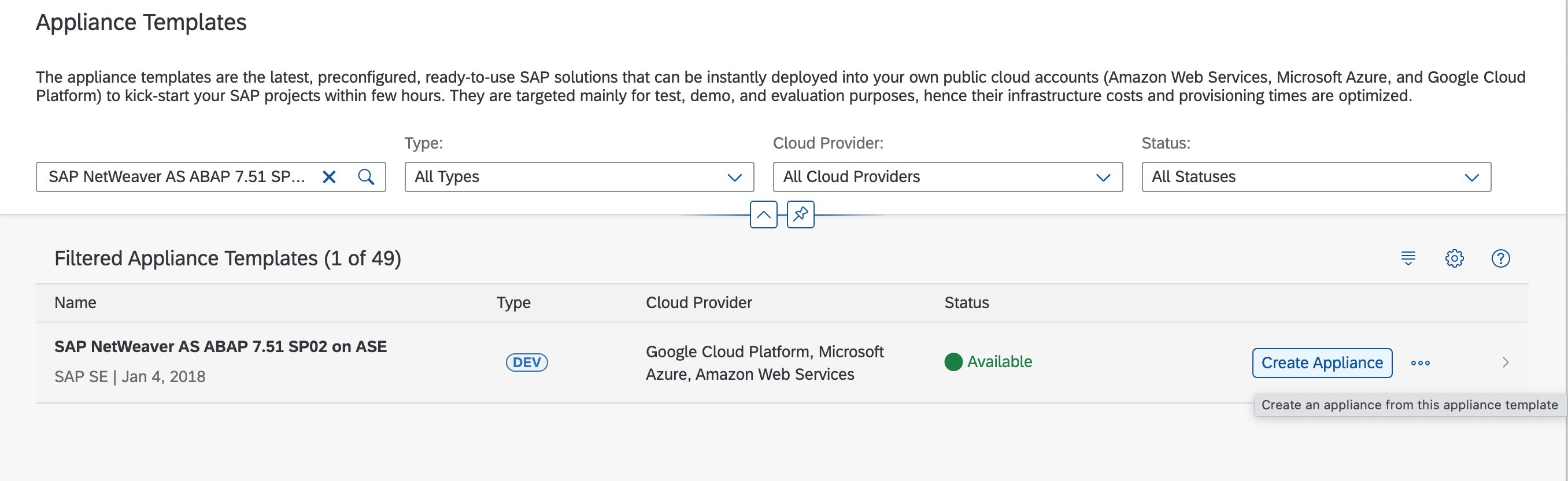Click the DEV type badge

[527, 363]
